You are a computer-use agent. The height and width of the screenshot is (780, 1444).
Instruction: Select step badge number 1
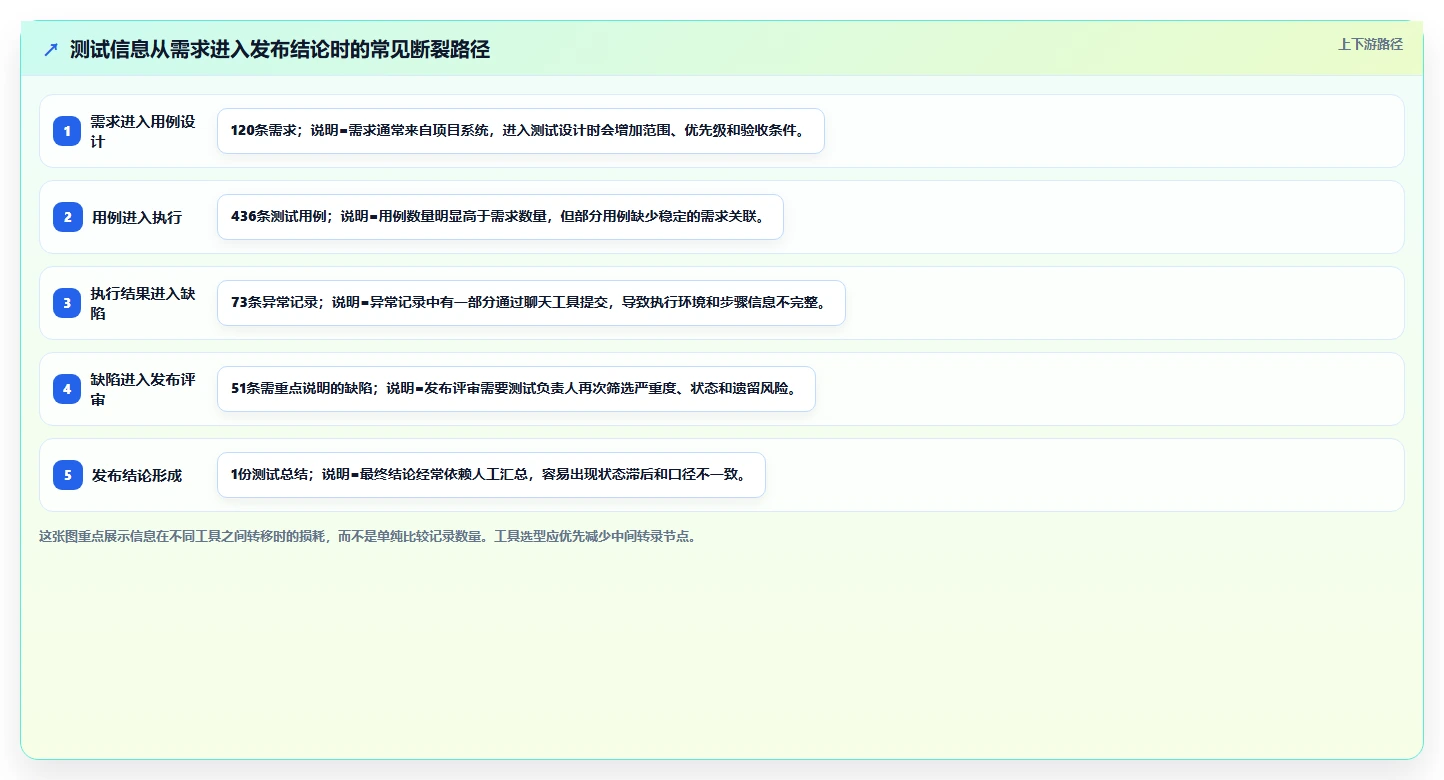68,131
